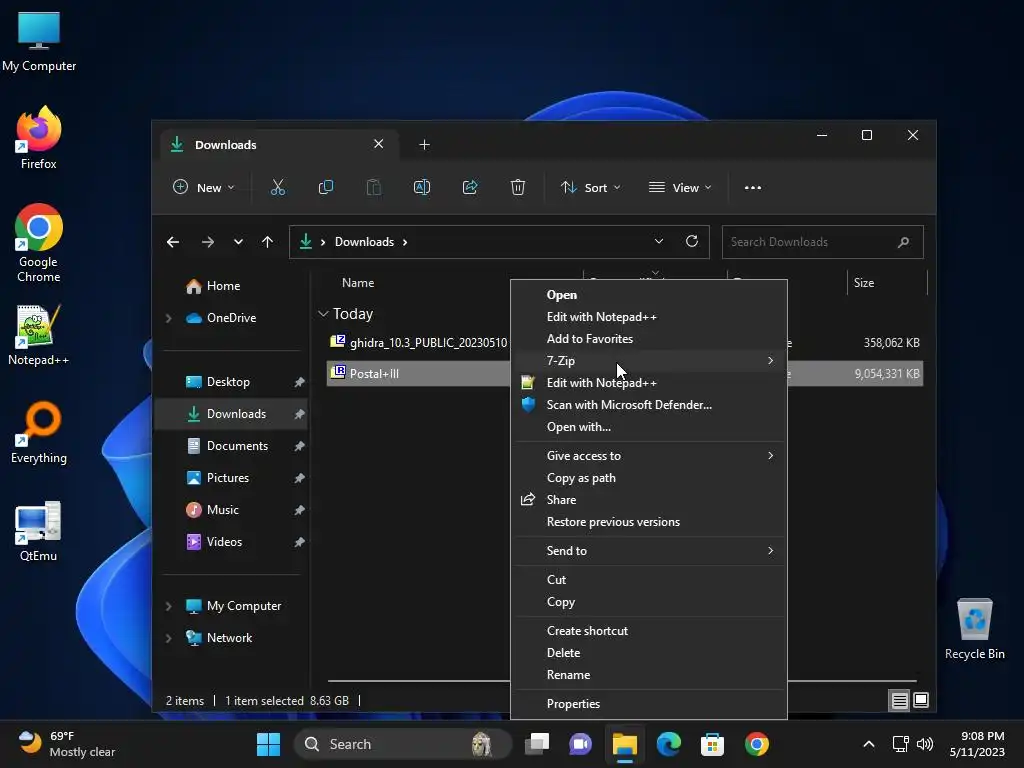
Task: Select Restore previous versions
Action: (x=648, y=522)
